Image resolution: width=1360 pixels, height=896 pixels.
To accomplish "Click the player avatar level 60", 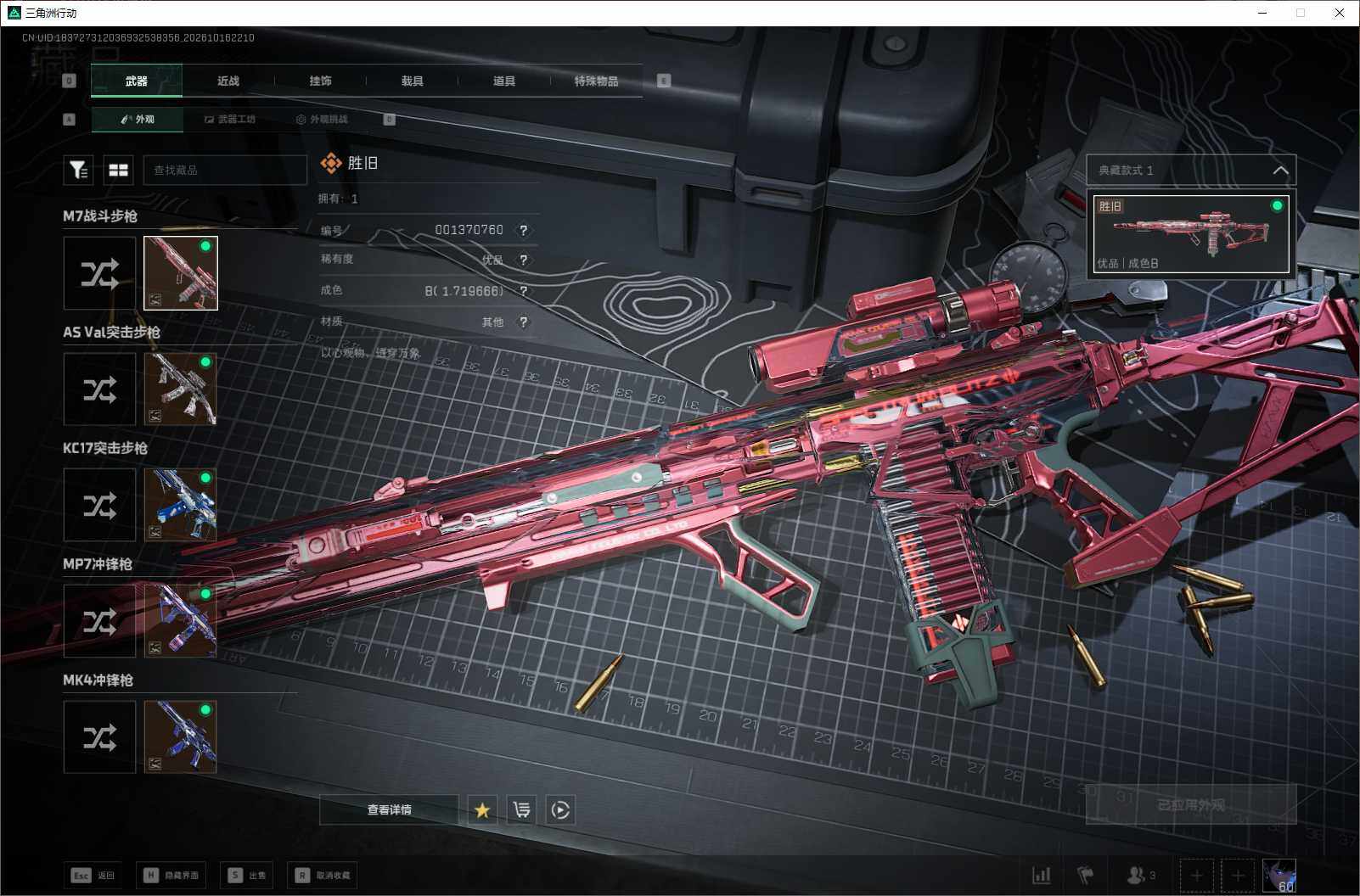I will click(1279, 876).
